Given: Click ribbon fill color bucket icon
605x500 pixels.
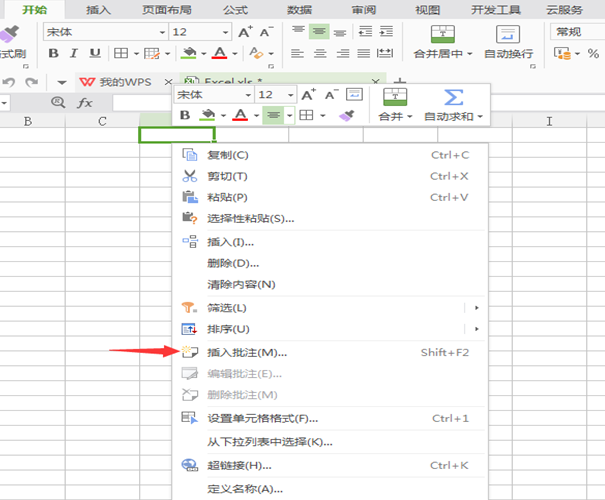Looking at the screenshot, I should point(189,53).
